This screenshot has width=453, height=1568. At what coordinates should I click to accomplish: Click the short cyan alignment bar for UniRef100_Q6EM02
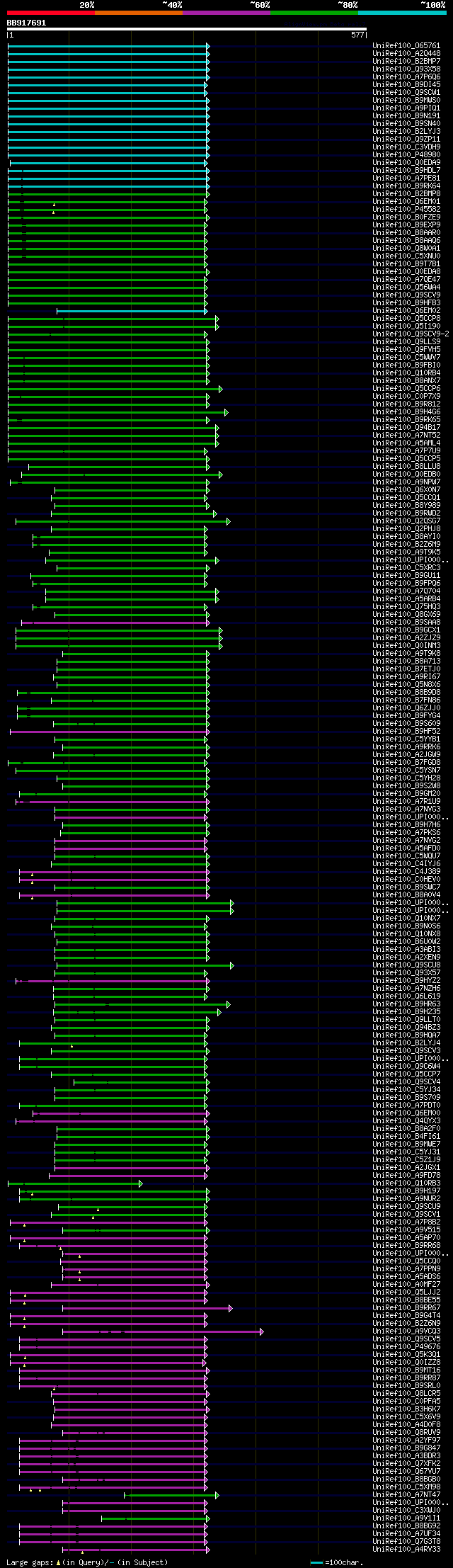[132, 311]
